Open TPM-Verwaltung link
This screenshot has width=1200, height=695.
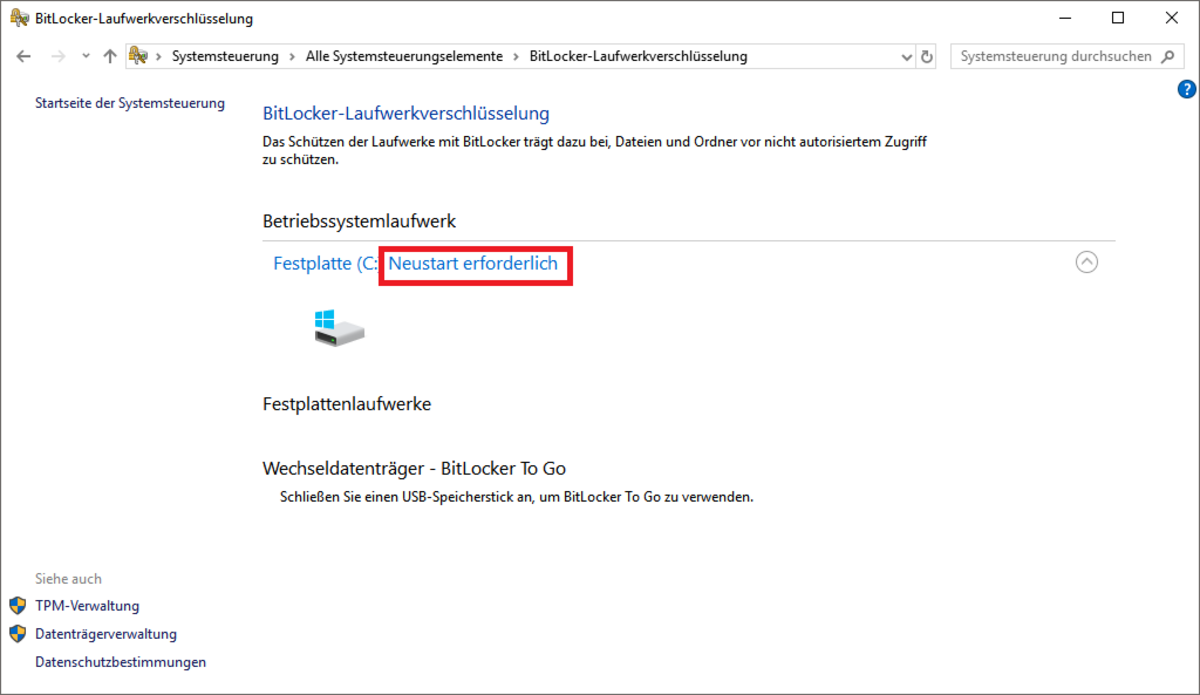click(87, 606)
